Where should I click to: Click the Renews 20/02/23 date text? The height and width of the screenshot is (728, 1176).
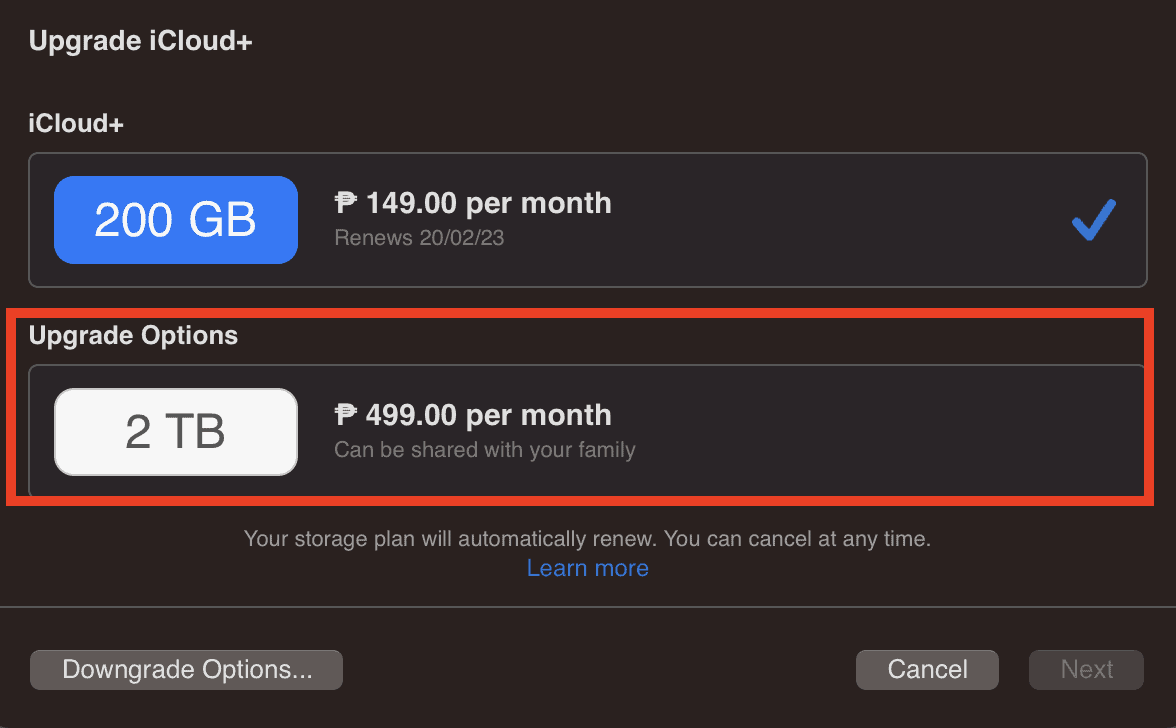click(419, 238)
